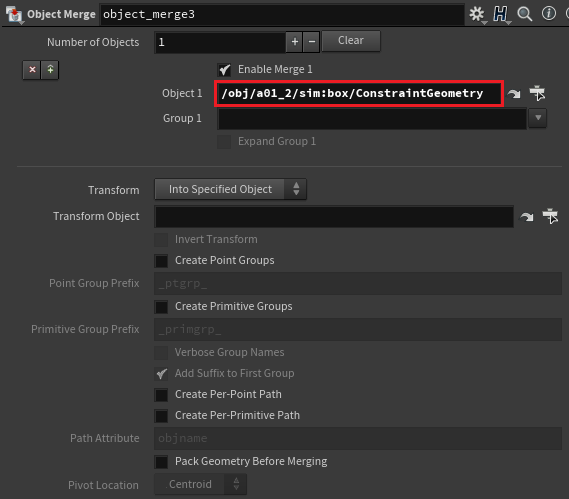569x499 pixels.
Task: Toggle Enable Merge 1 checkbox
Action: click(224, 70)
